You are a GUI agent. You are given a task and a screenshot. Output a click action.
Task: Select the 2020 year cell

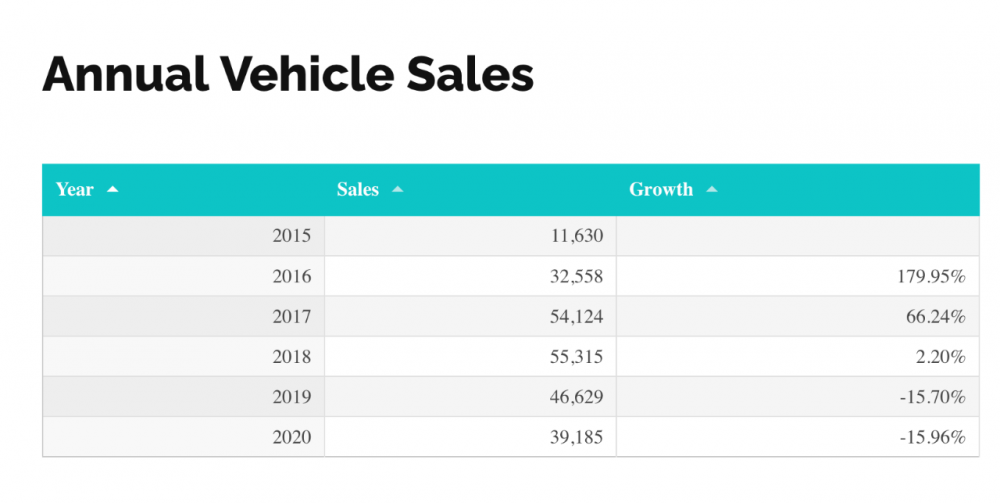coord(291,437)
